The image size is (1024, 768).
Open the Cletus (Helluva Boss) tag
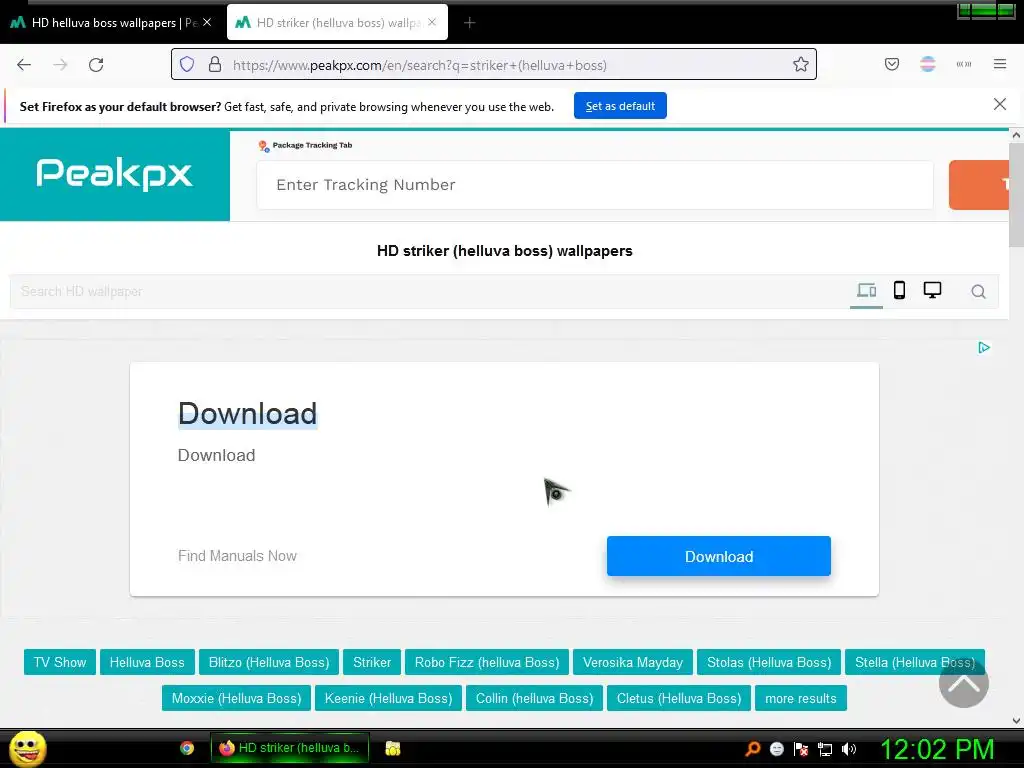(x=679, y=698)
